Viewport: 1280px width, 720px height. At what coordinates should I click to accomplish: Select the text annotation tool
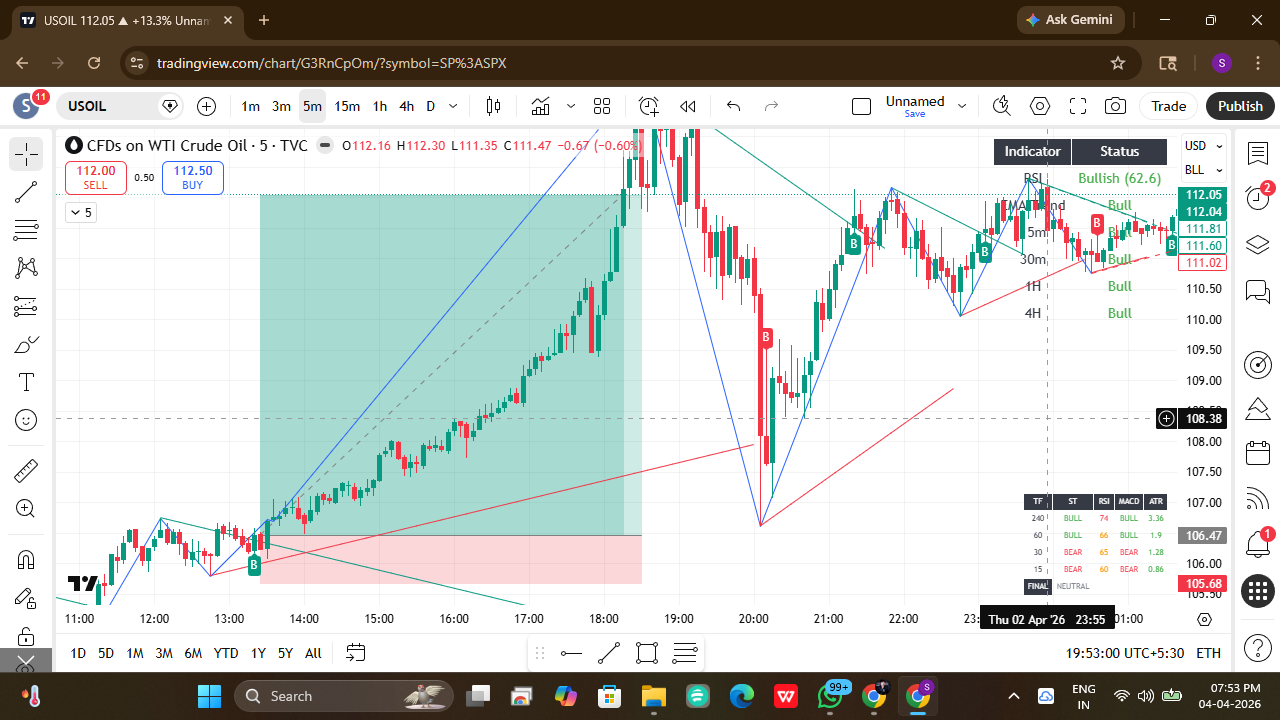pos(26,383)
